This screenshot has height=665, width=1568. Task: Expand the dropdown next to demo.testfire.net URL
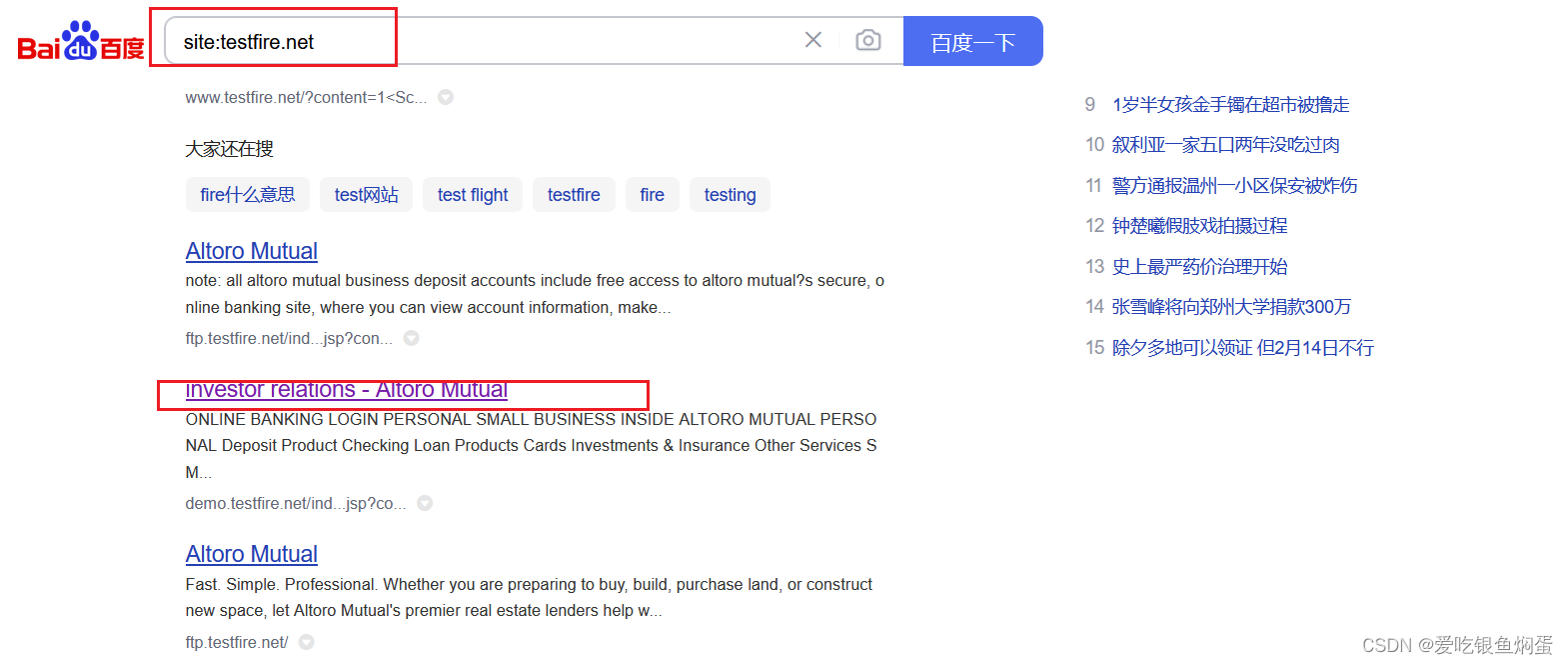(425, 503)
